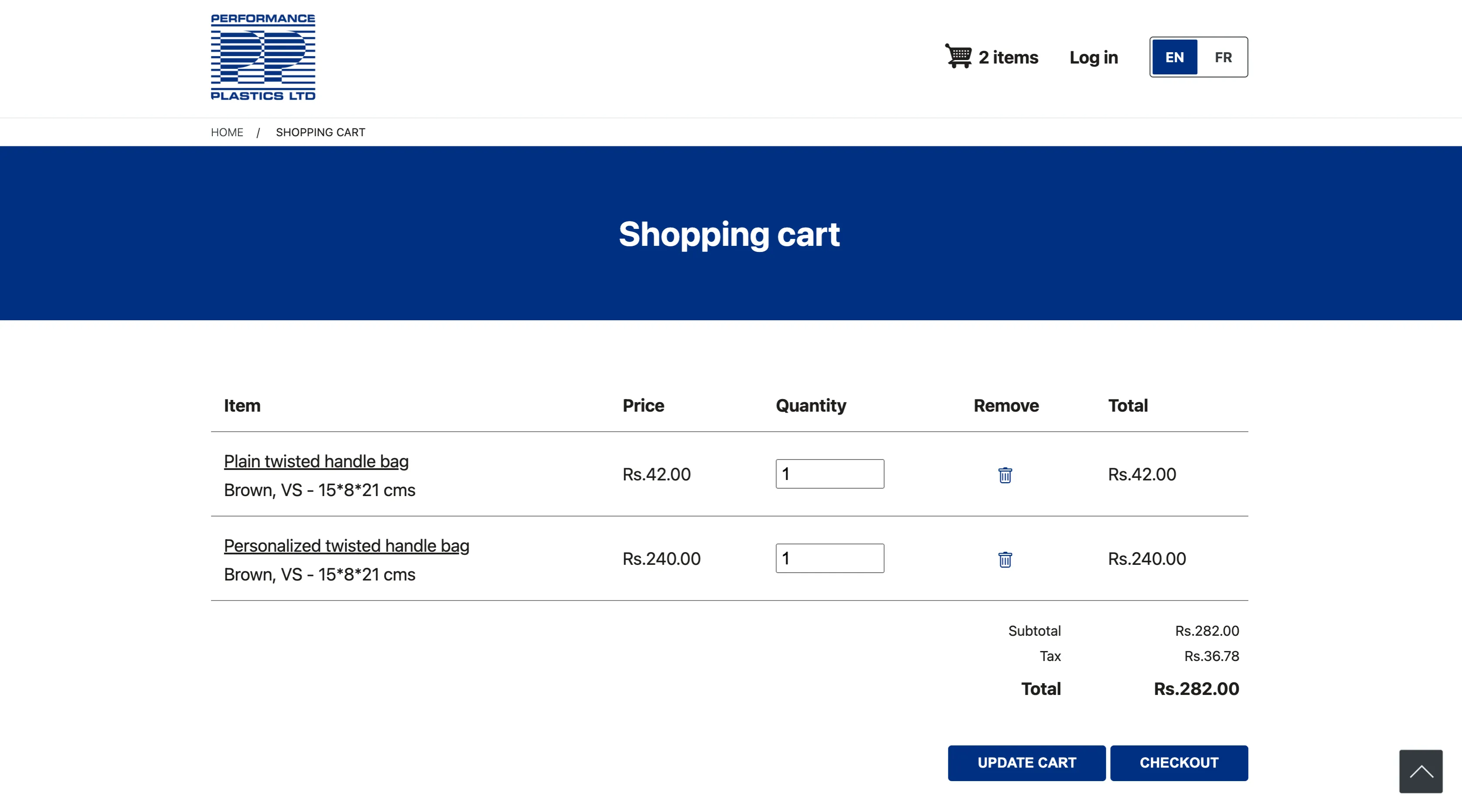The image size is (1462, 812).
Task: Select the bold Total amount Rs.282.00
Action: click(1196, 689)
